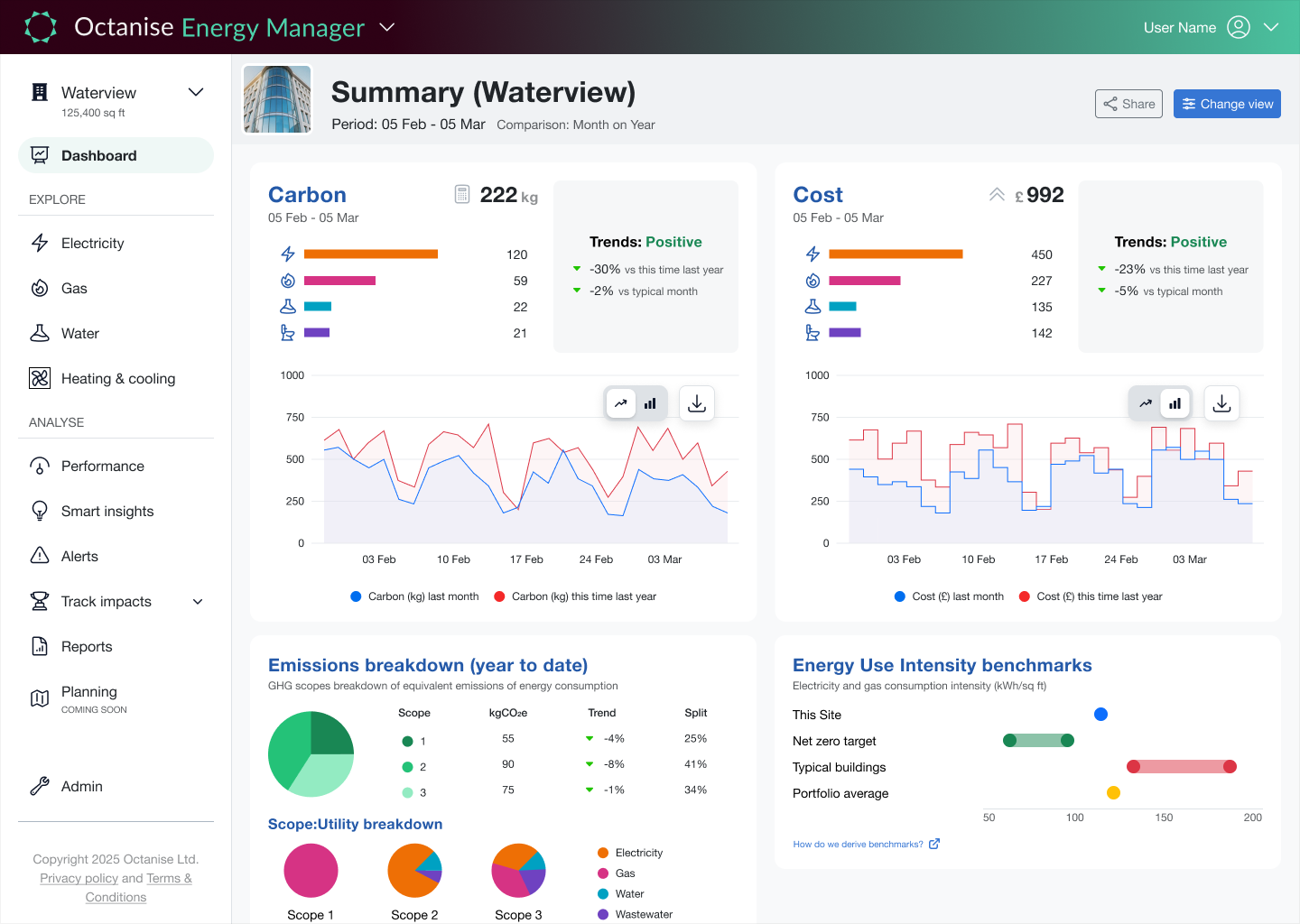Click the User Name label
Screen dimensions: 1300x924
click(x=1180, y=27)
